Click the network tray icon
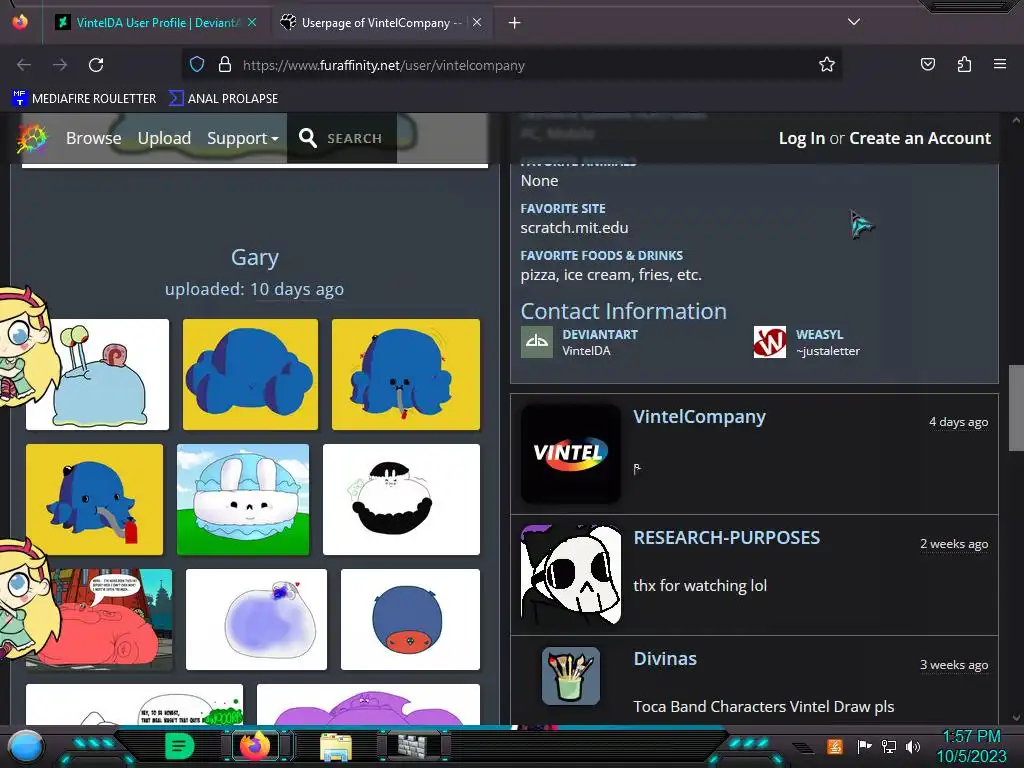Screen dimensions: 1024x768 888,746
